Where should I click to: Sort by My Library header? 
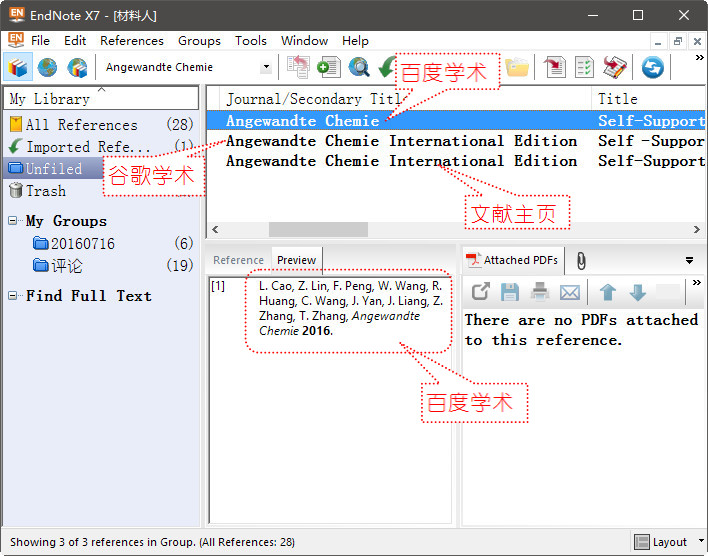pyautogui.click(x=101, y=98)
